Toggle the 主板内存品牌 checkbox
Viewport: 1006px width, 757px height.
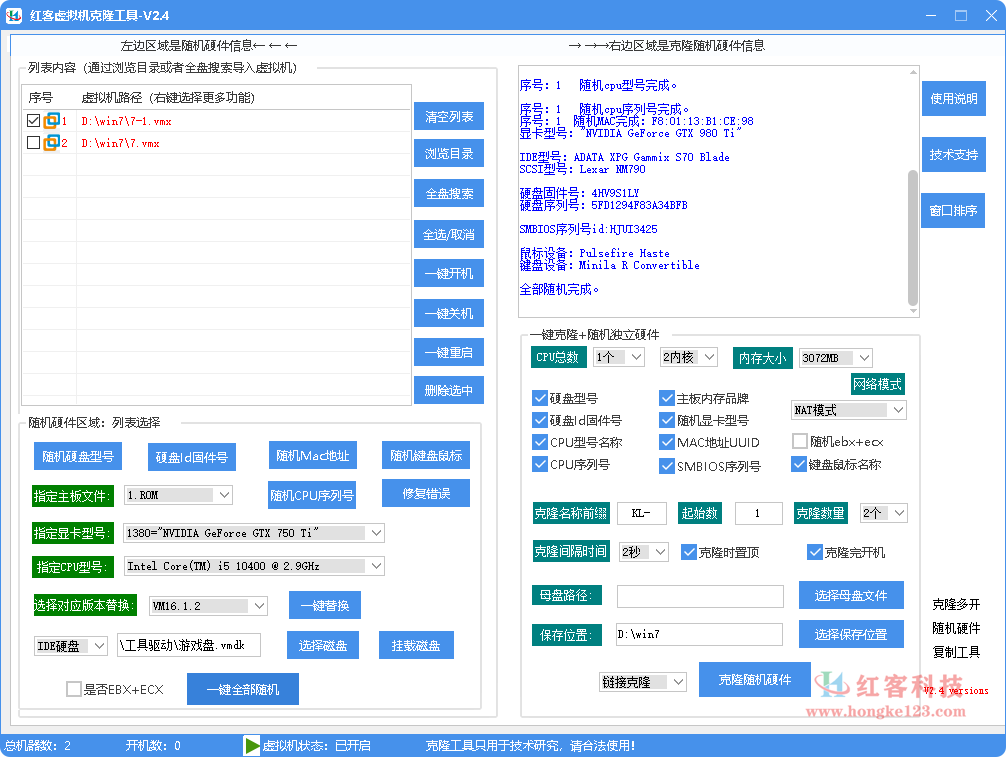667,398
